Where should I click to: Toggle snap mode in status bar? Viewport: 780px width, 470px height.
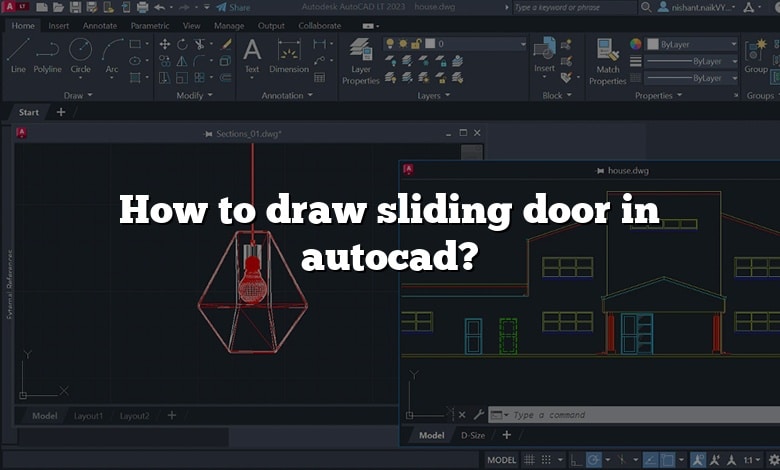pos(546,460)
